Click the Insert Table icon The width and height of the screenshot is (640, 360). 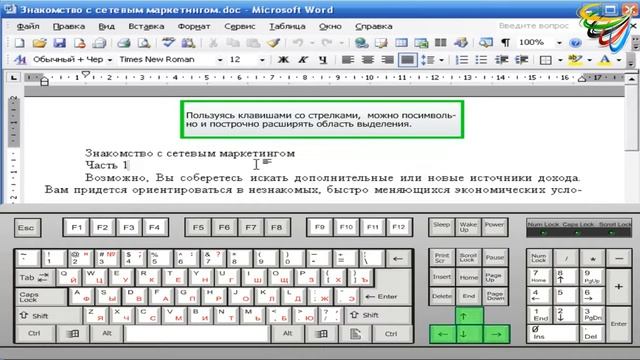click(401, 42)
